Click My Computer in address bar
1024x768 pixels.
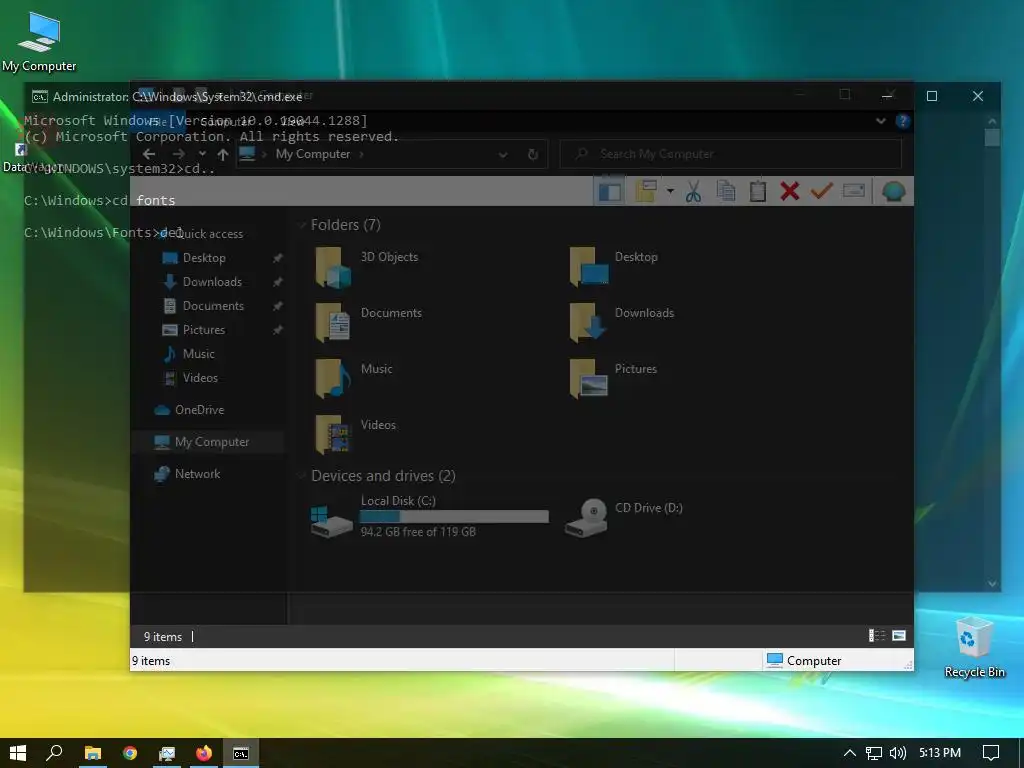coord(313,154)
